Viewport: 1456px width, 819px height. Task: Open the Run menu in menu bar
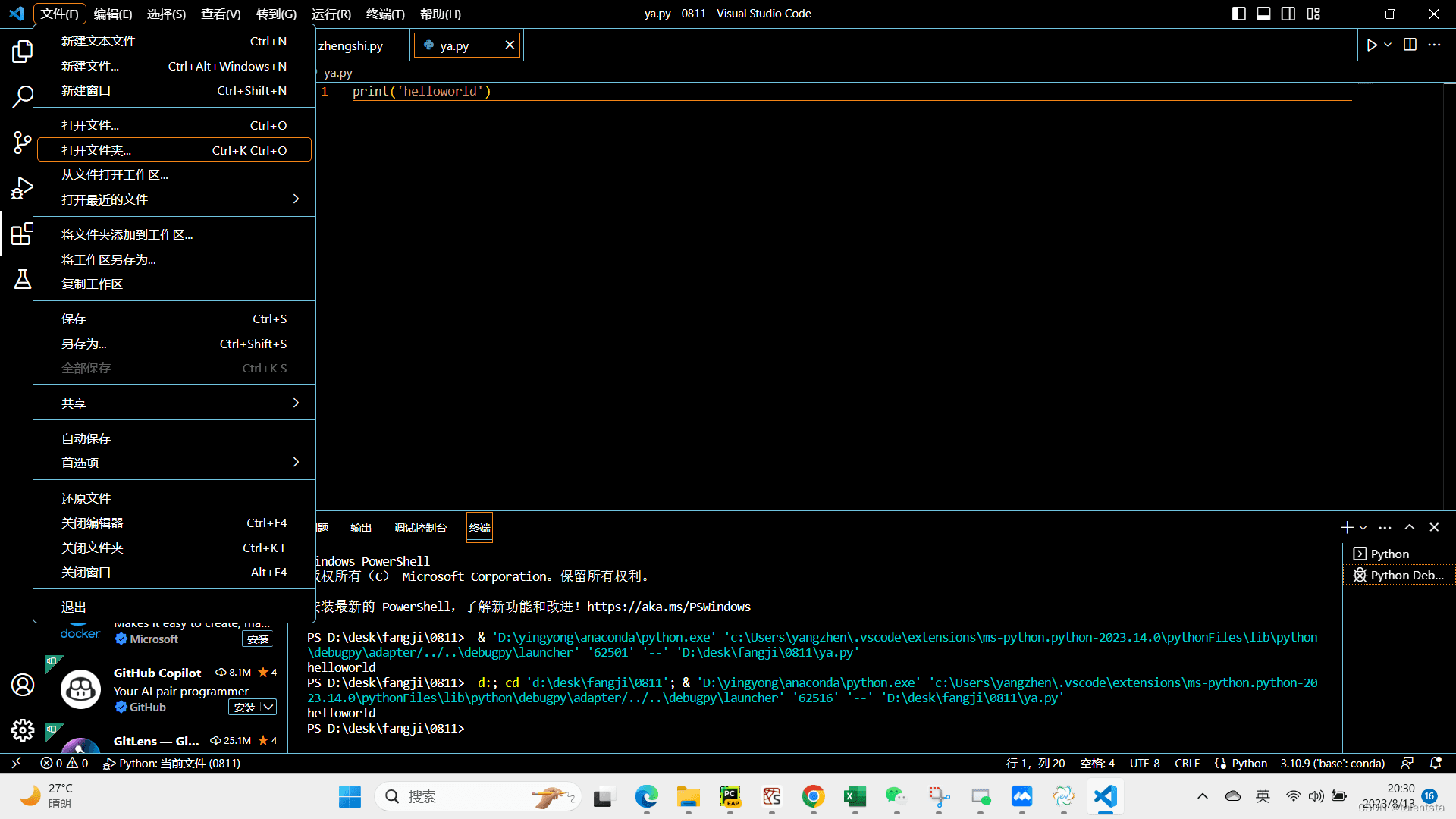[331, 14]
